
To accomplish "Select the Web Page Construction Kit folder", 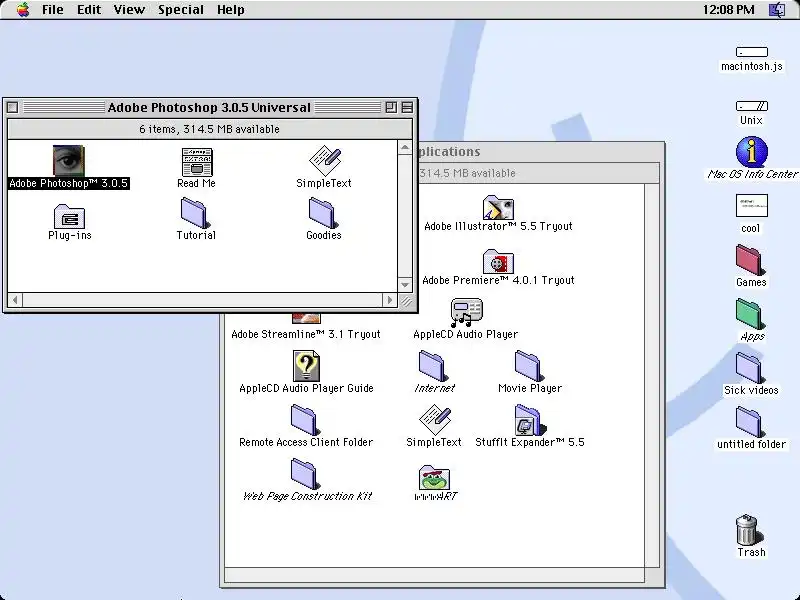I will point(305,474).
